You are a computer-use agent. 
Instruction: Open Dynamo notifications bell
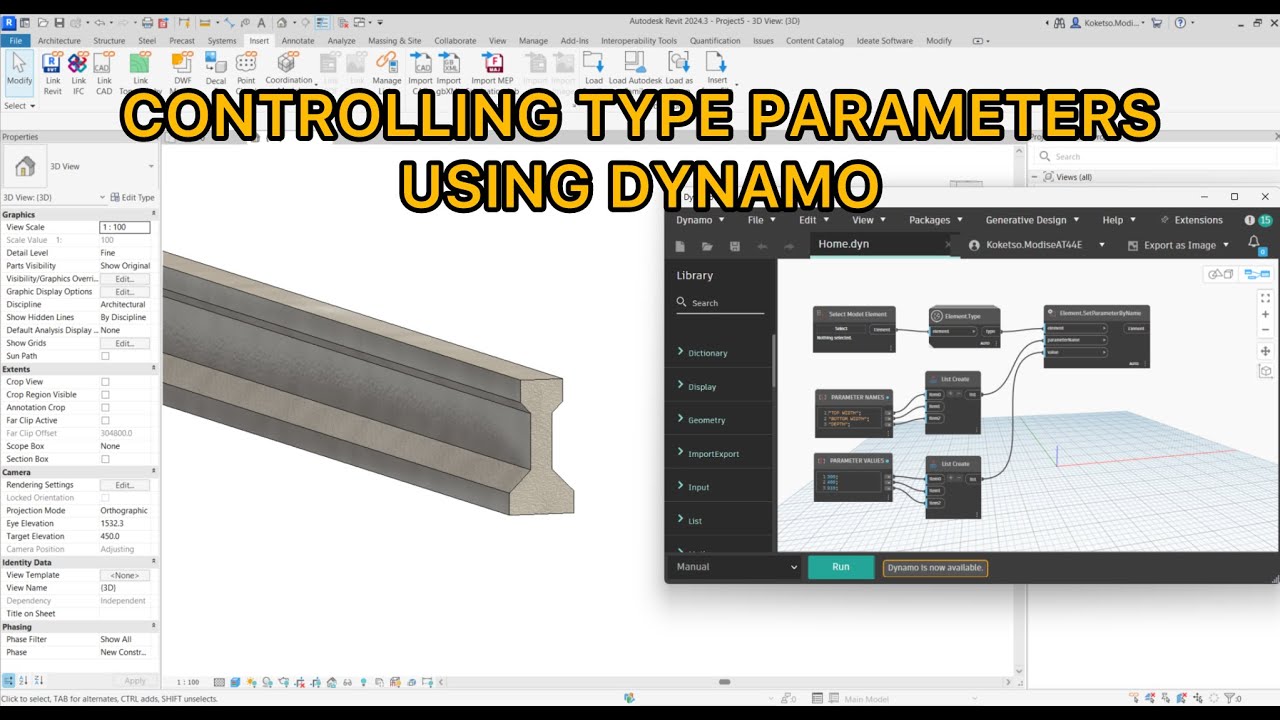1254,242
